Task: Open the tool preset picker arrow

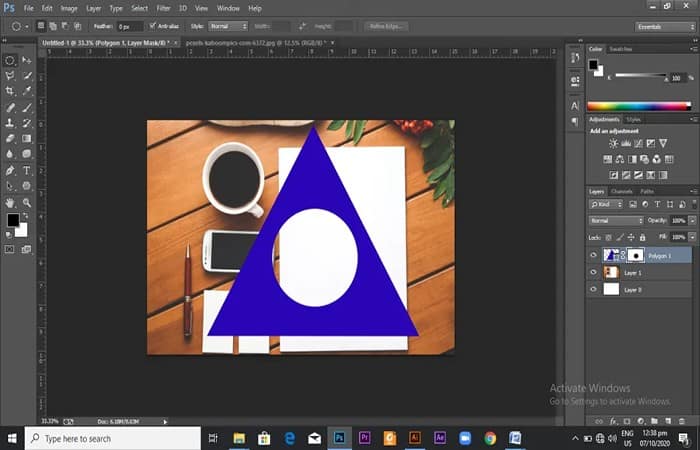Action: [x=27, y=26]
